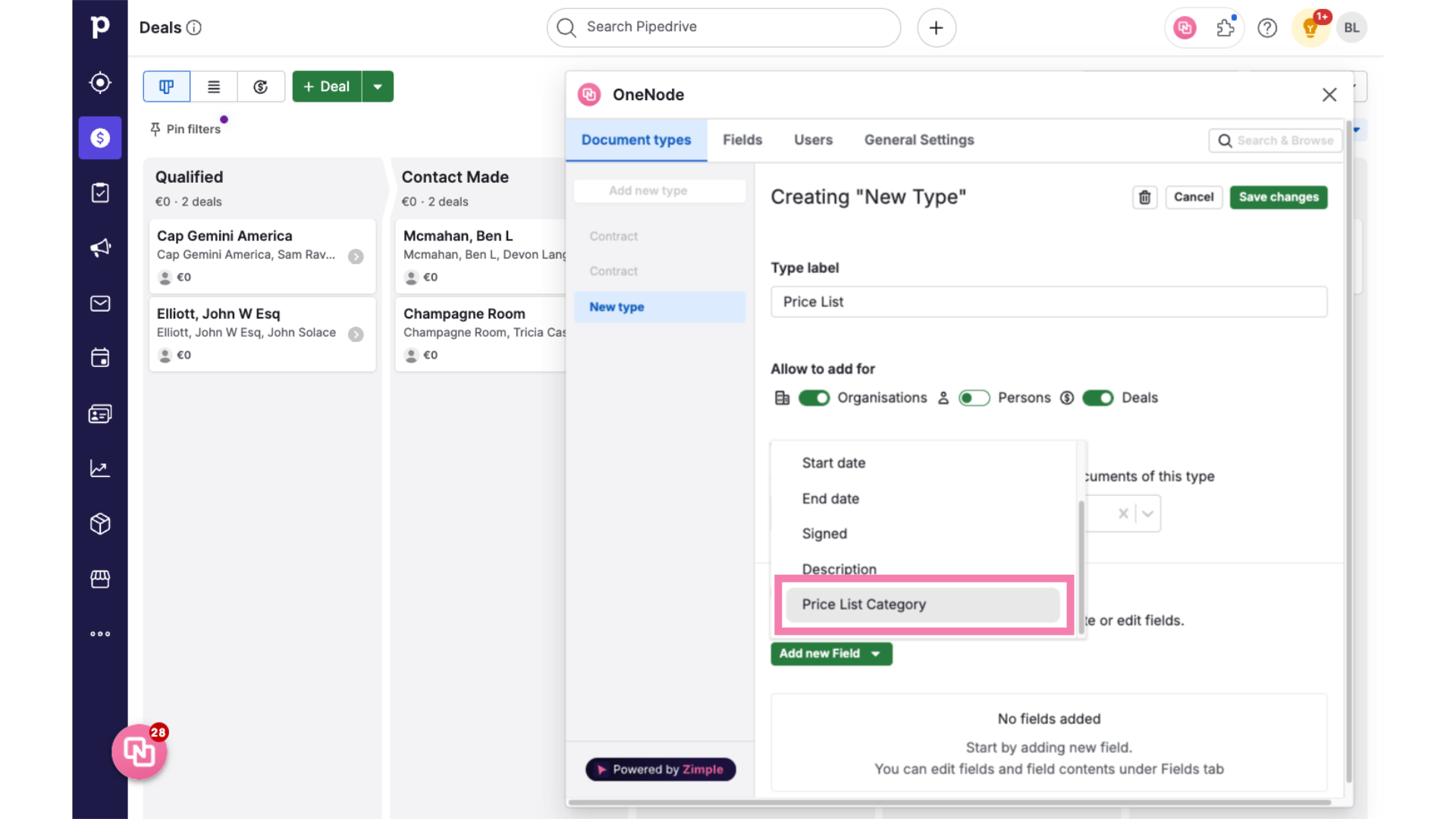
Task: Open Projects clipboard icon in sidebar
Action: (x=100, y=193)
